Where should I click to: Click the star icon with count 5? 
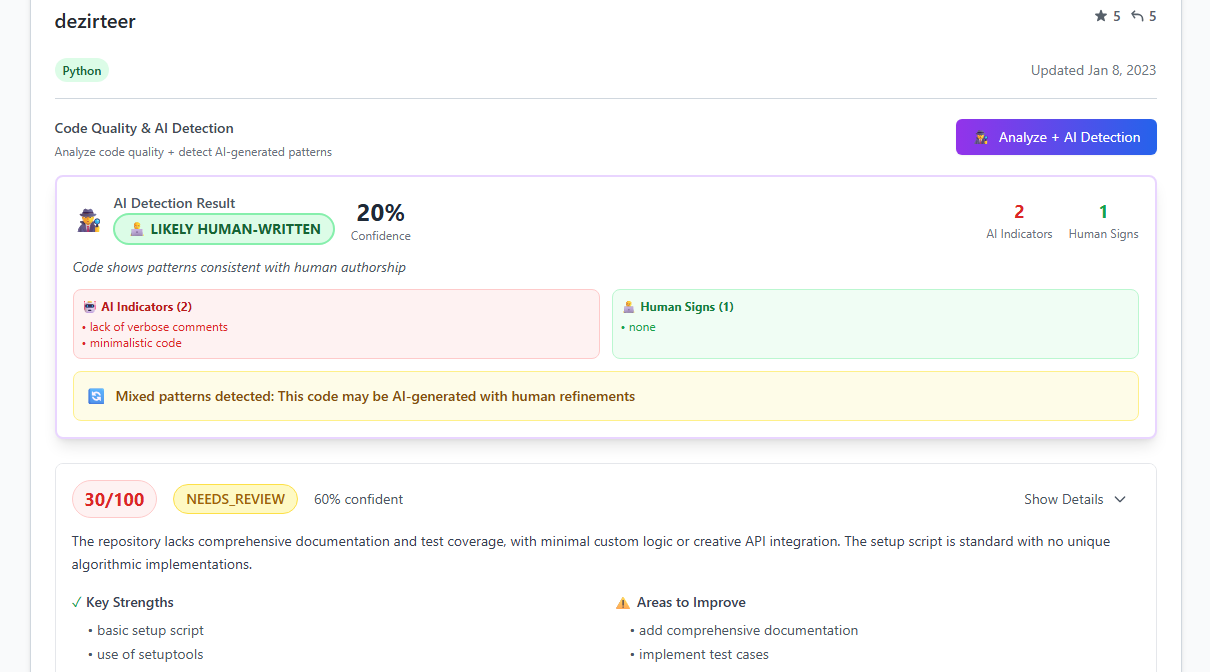(1101, 16)
